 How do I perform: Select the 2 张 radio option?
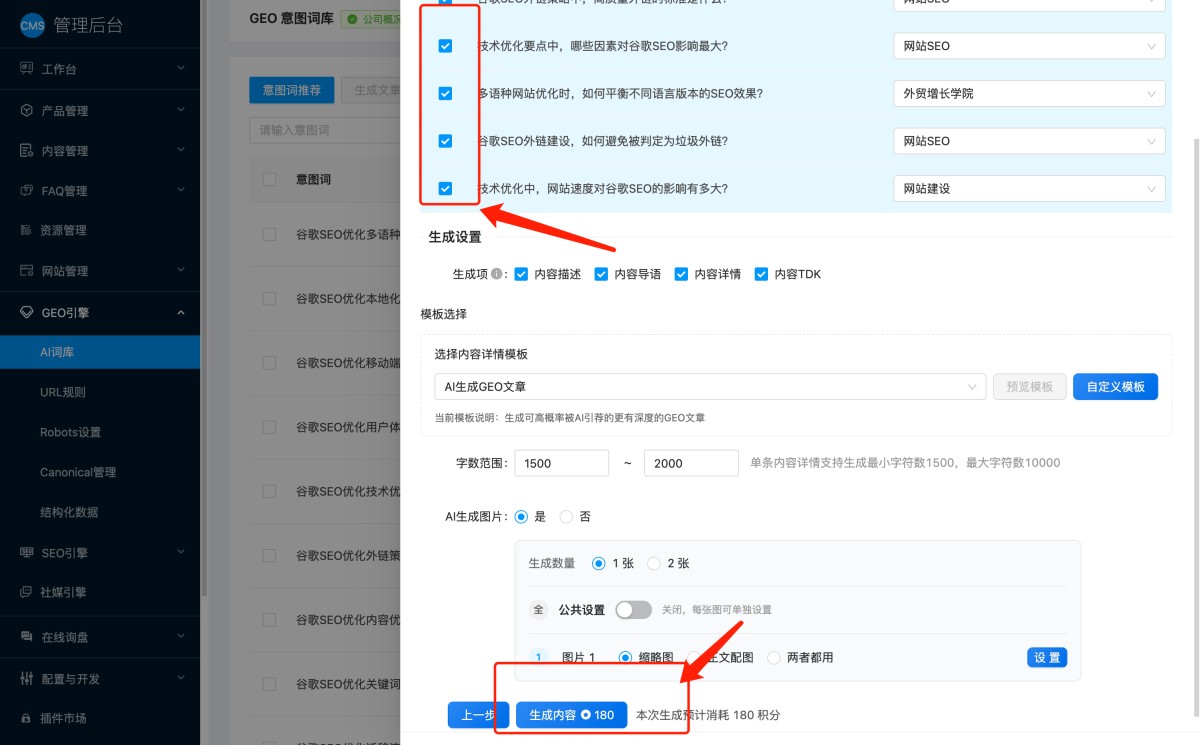click(654, 564)
